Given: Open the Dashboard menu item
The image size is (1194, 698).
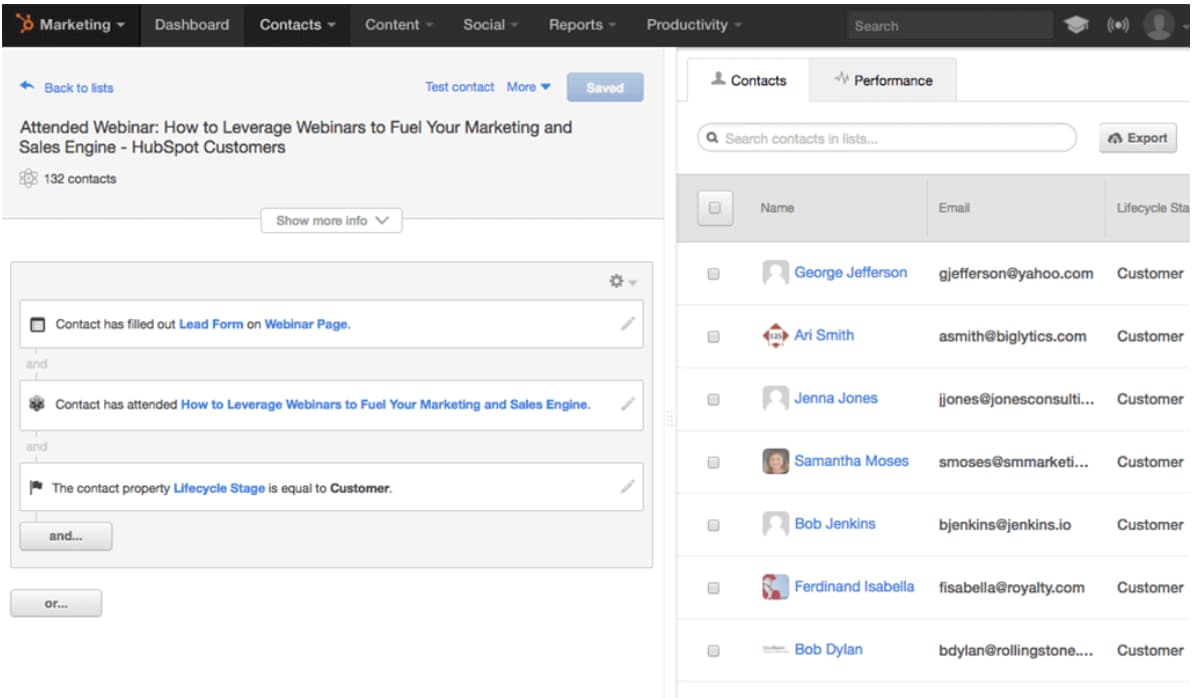Looking at the screenshot, I should click(x=191, y=25).
